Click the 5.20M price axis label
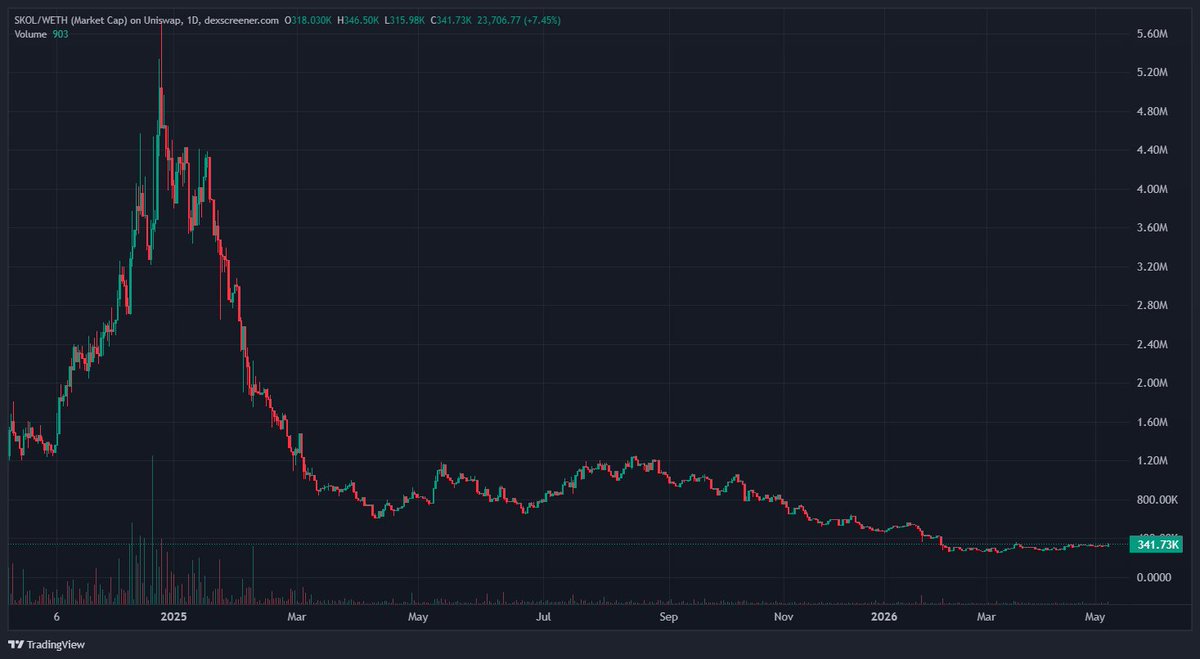The width and height of the screenshot is (1200, 659). coord(1153,73)
